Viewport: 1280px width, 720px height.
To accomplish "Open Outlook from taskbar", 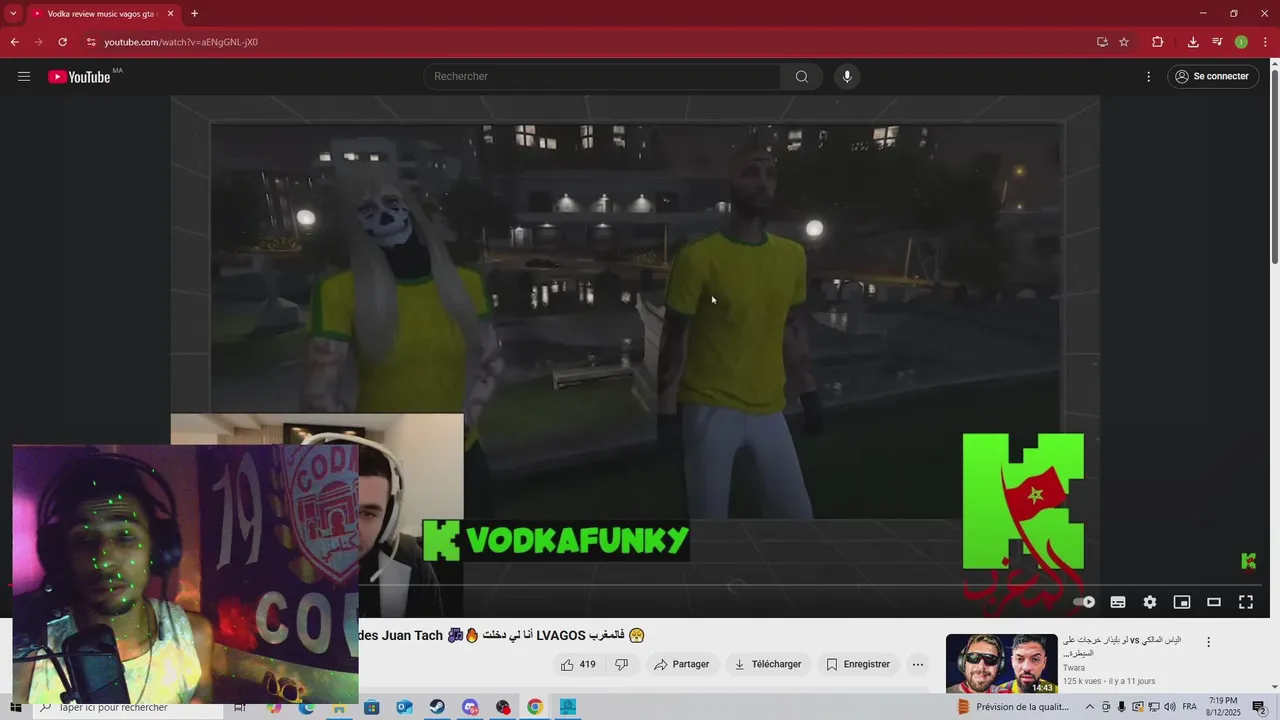I will pos(404,707).
